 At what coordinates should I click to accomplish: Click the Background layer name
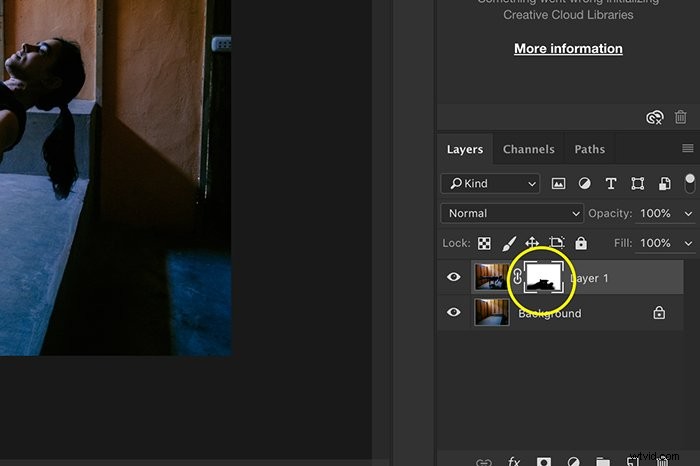tap(550, 313)
